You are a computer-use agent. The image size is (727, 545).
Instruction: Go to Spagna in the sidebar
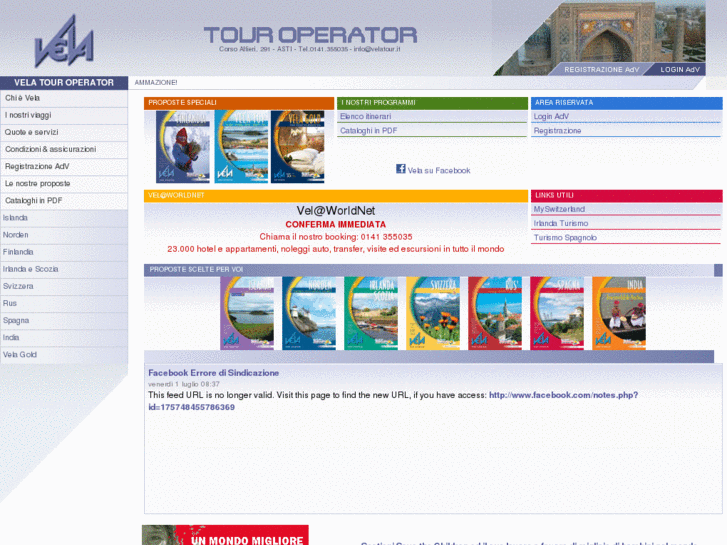point(64,321)
